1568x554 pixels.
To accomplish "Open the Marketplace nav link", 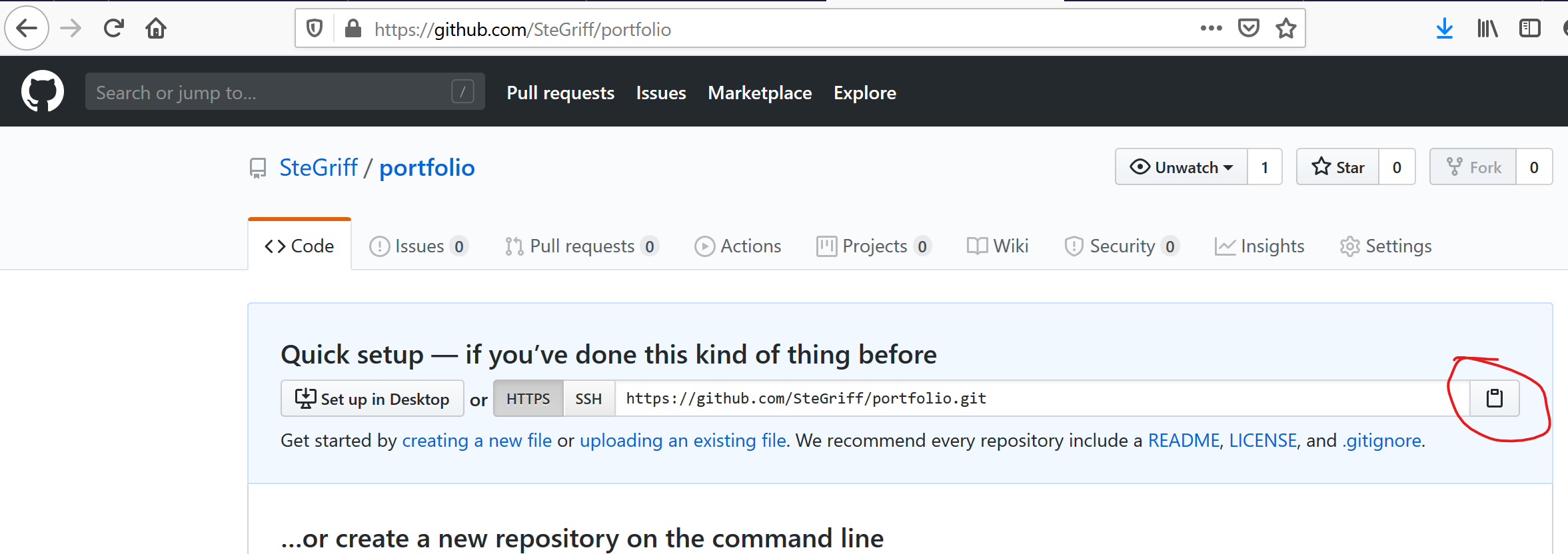I will (760, 93).
